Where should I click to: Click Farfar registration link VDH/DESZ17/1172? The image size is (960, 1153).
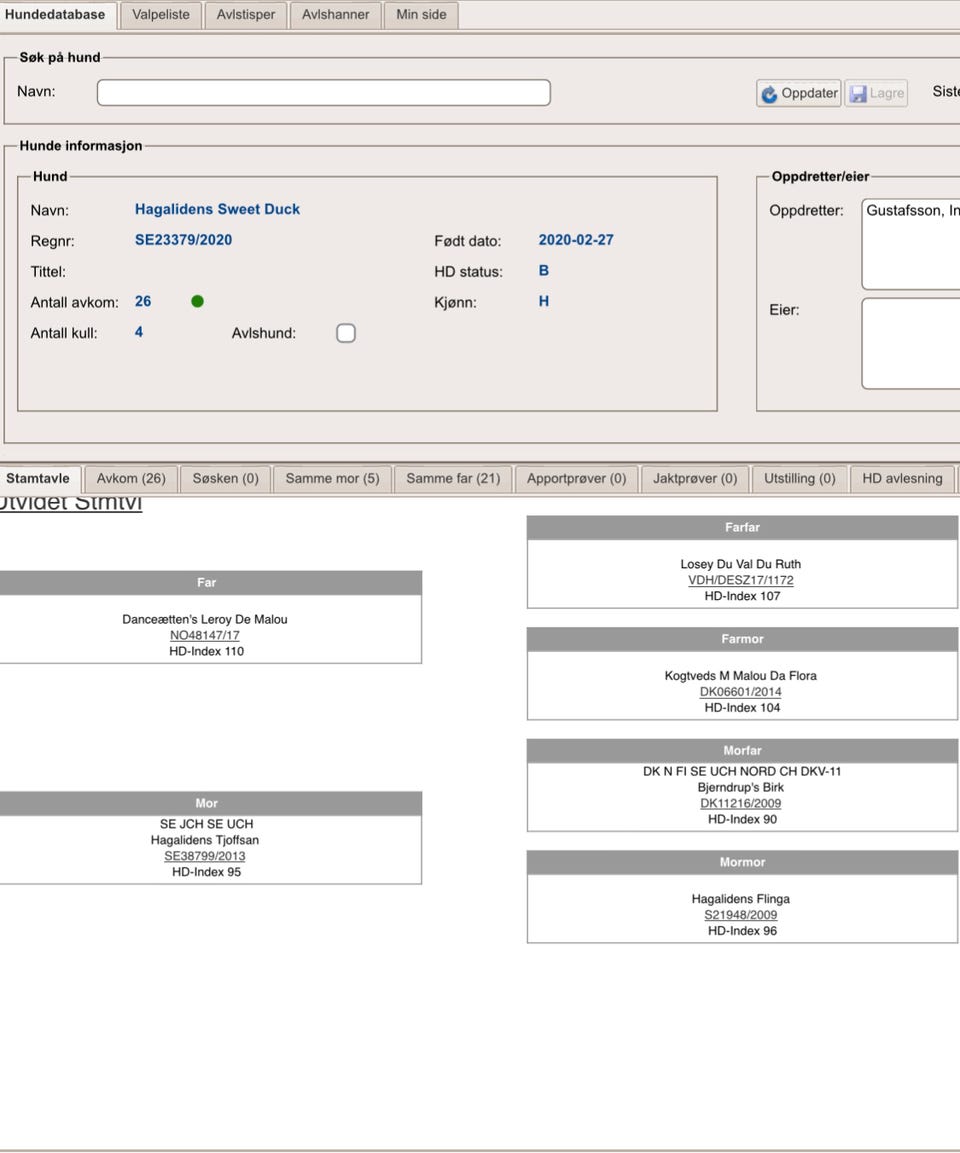tap(741, 581)
